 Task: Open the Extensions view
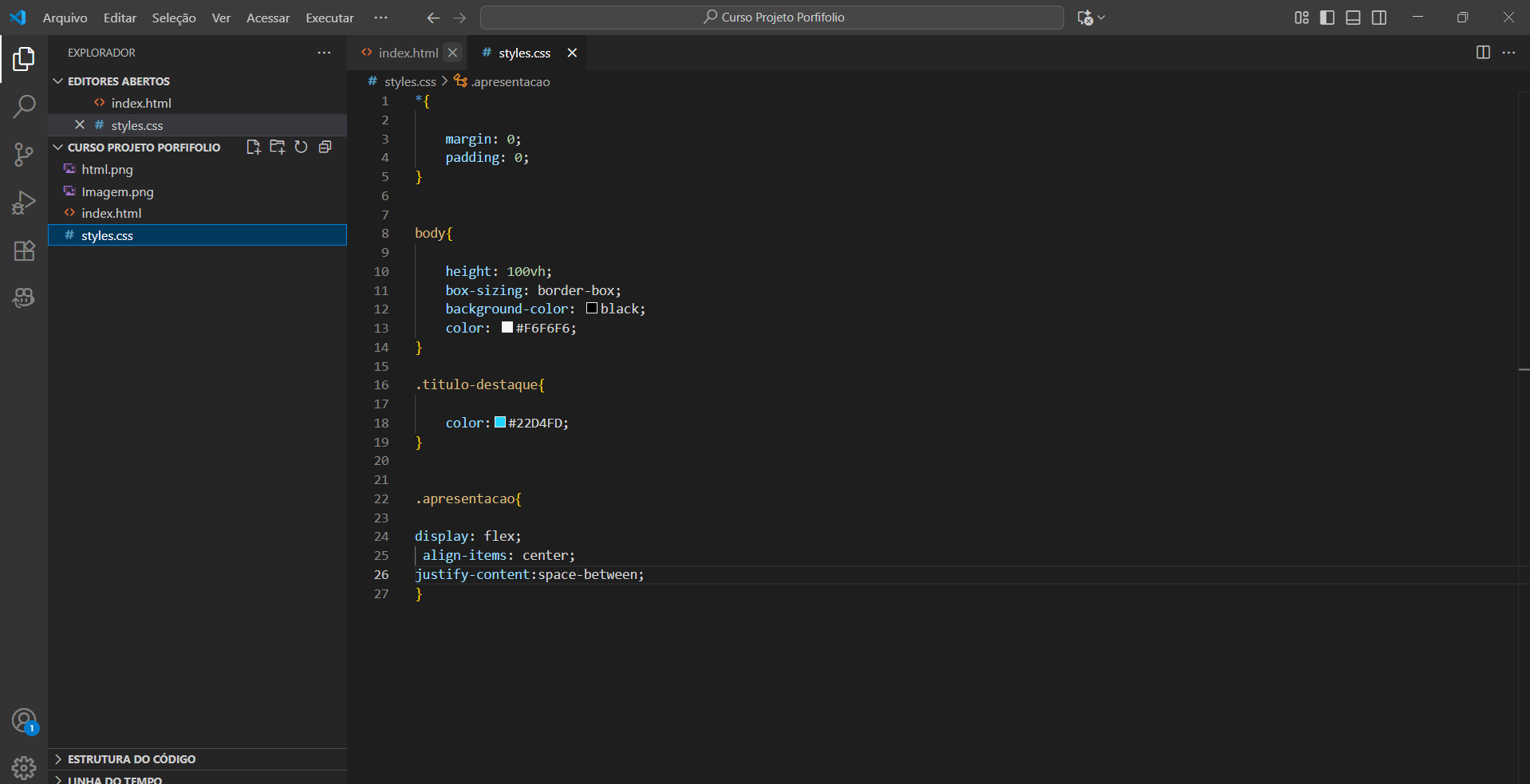(x=24, y=250)
